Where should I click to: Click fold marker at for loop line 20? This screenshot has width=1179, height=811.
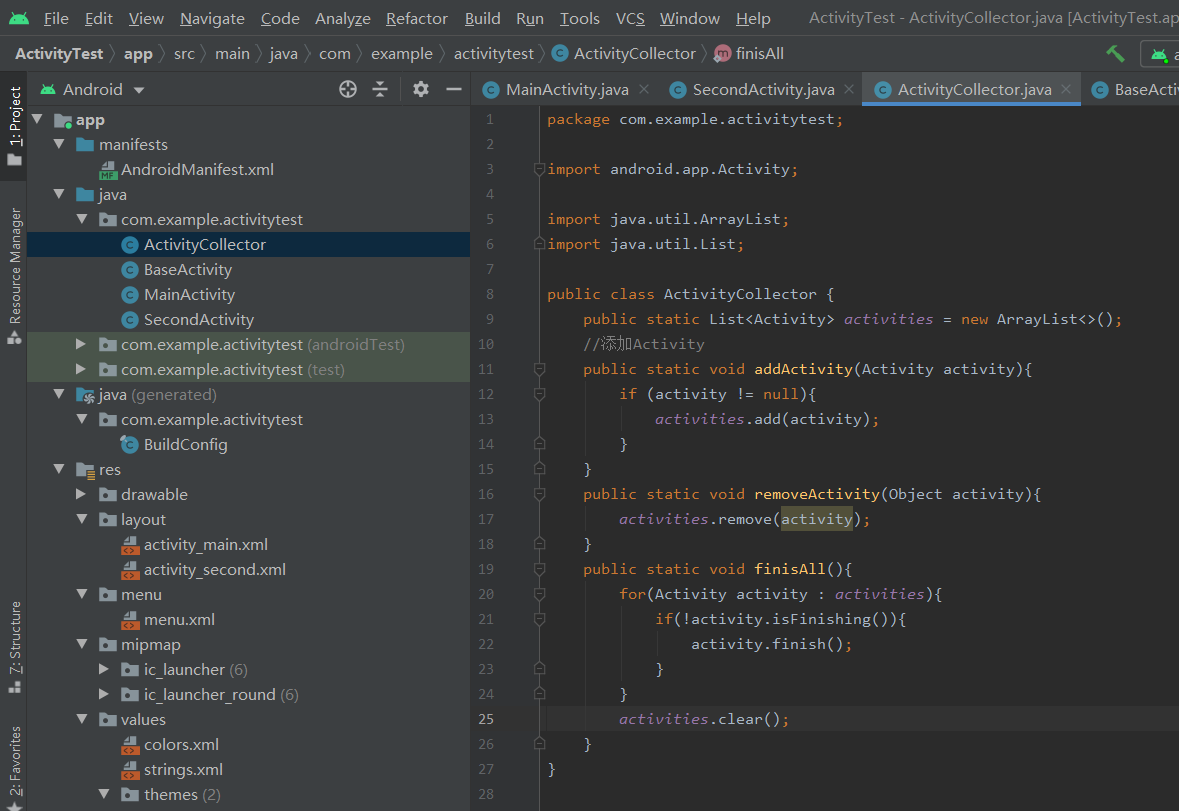click(x=539, y=594)
